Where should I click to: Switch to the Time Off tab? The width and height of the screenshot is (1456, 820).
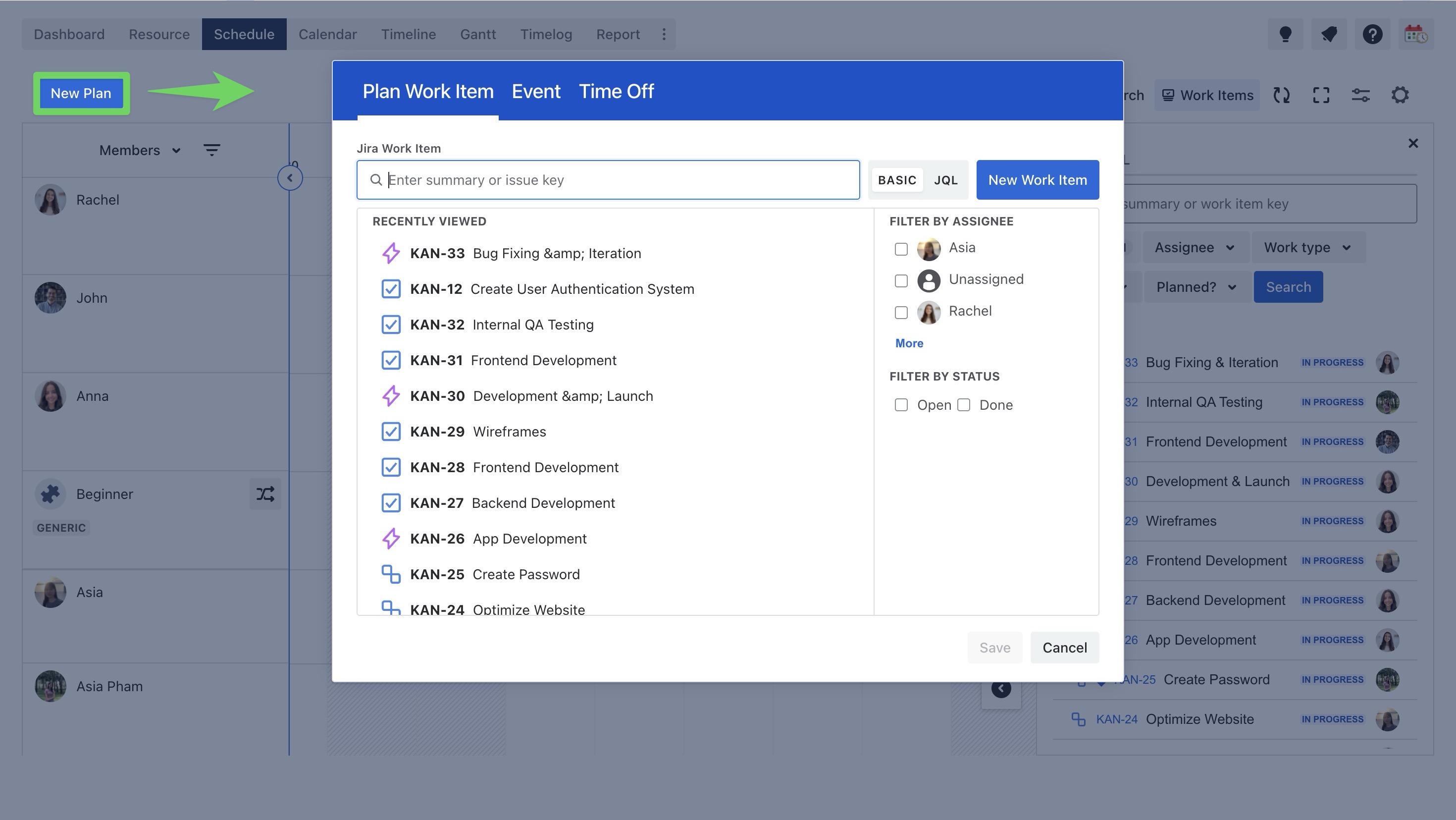(x=616, y=92)
